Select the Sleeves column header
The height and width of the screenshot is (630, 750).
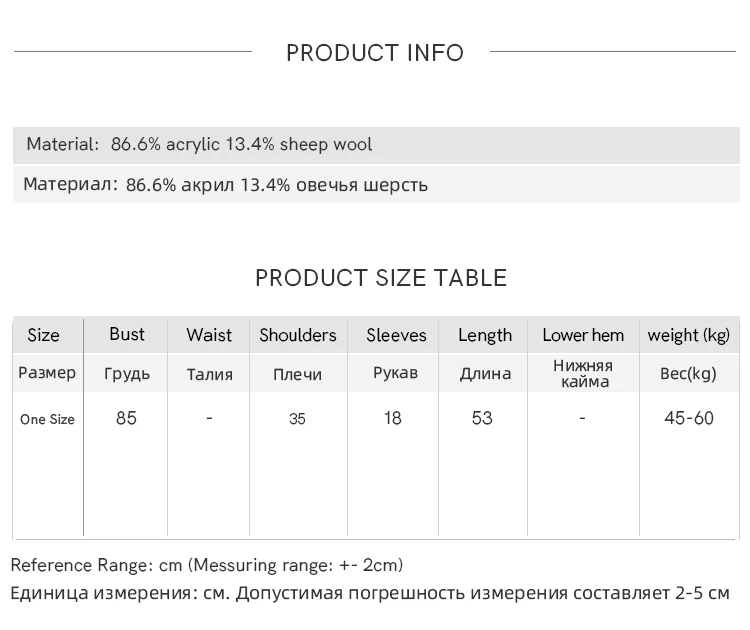pyautogui.click(x=396, y=335)
